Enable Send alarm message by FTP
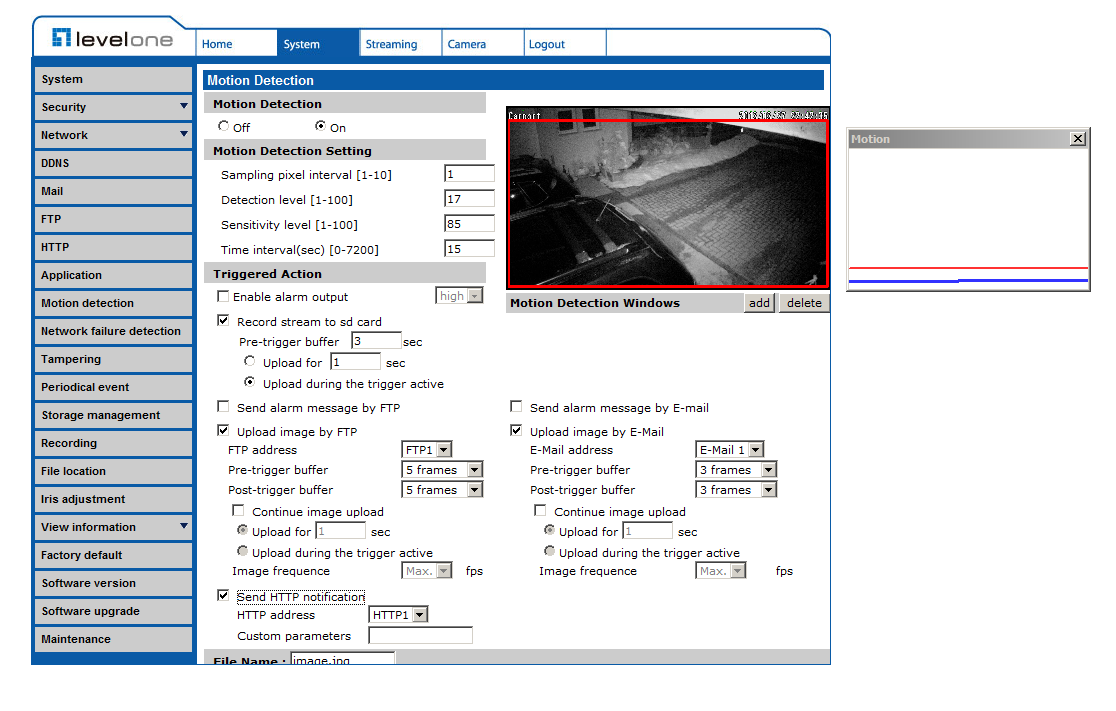This screenshot has height=711, width=1116. pos(223,406)
